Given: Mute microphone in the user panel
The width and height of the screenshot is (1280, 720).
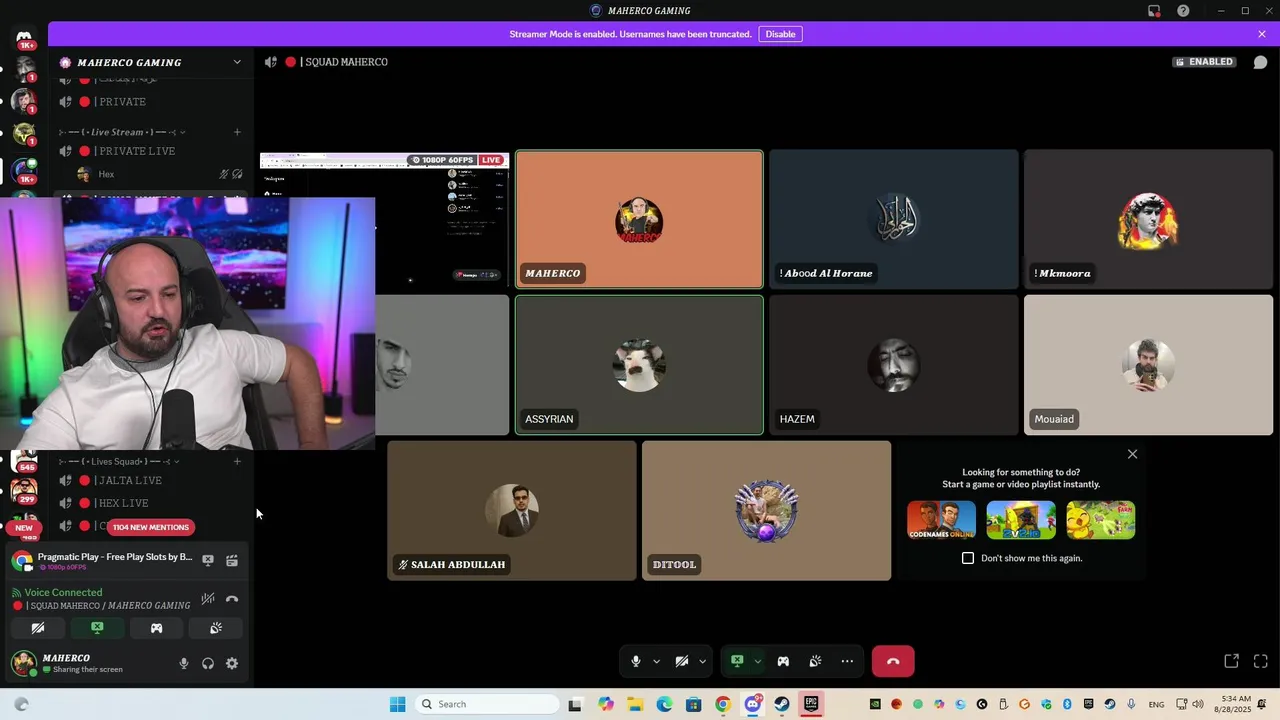Looking at the screenshot, I should (x=183, y=663).
